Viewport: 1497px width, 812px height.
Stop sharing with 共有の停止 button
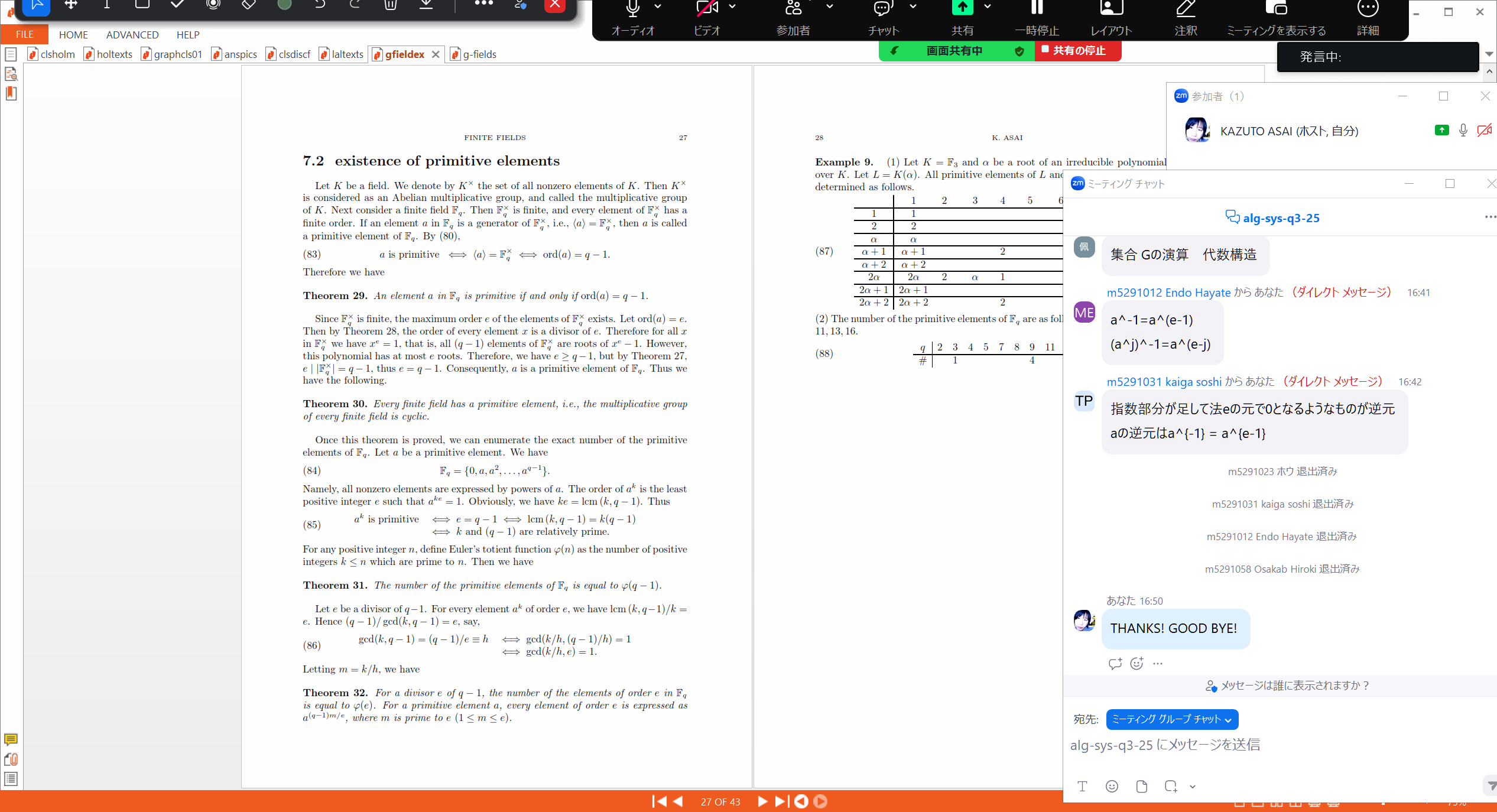tap(1078, 51)
